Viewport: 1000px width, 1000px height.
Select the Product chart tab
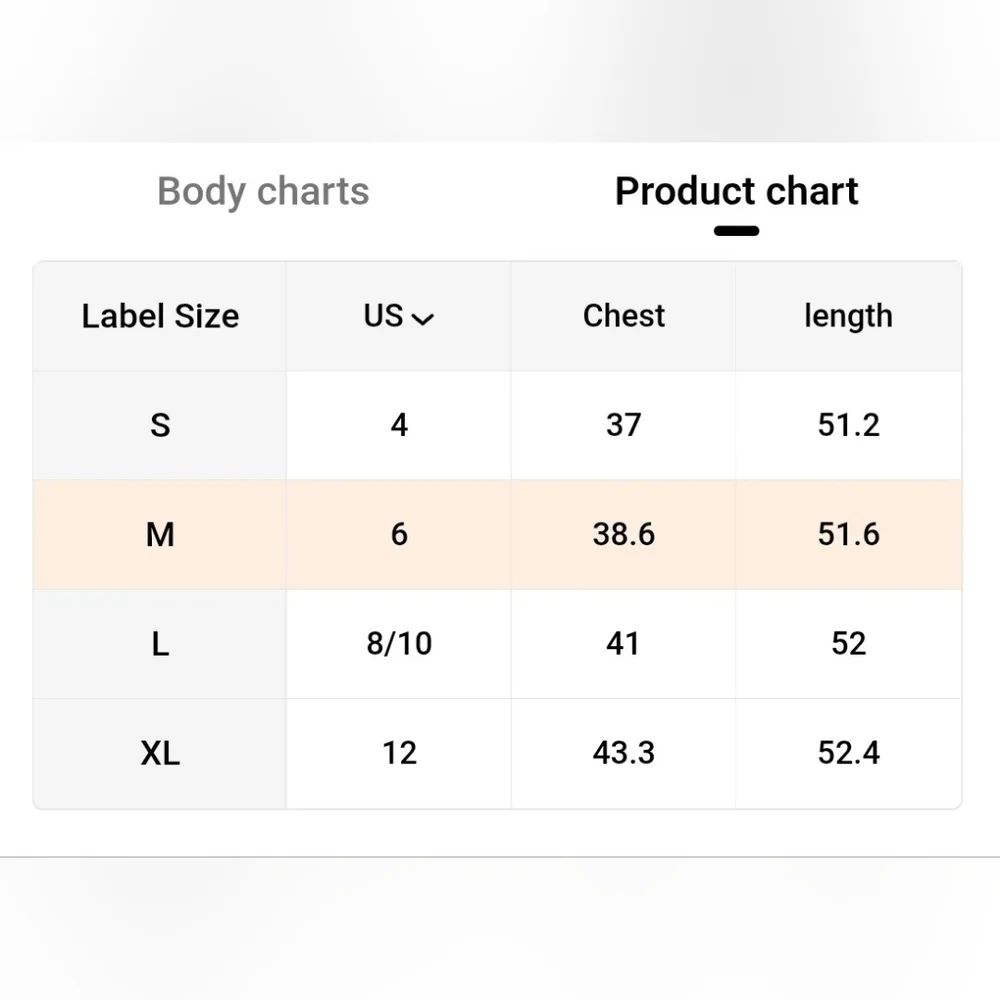click(736, 191)
